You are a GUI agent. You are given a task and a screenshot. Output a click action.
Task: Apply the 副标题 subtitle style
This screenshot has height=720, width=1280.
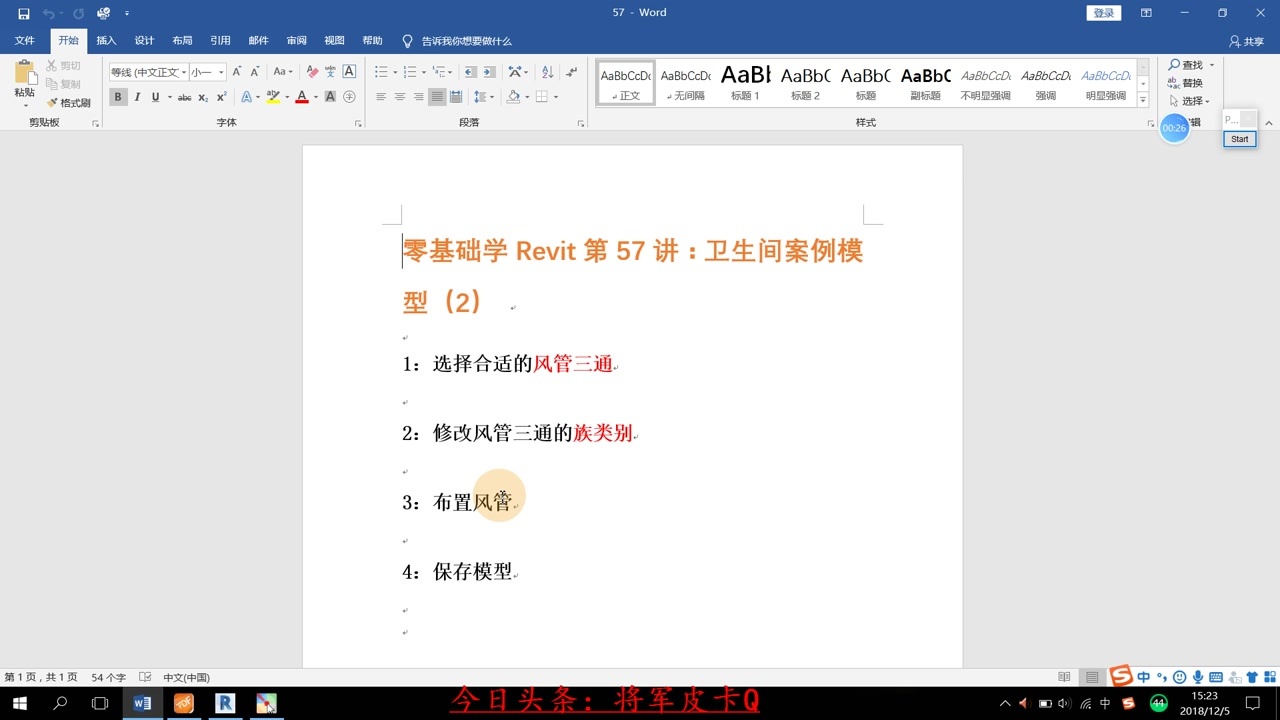pyautogui.click(x=926, y=81)
